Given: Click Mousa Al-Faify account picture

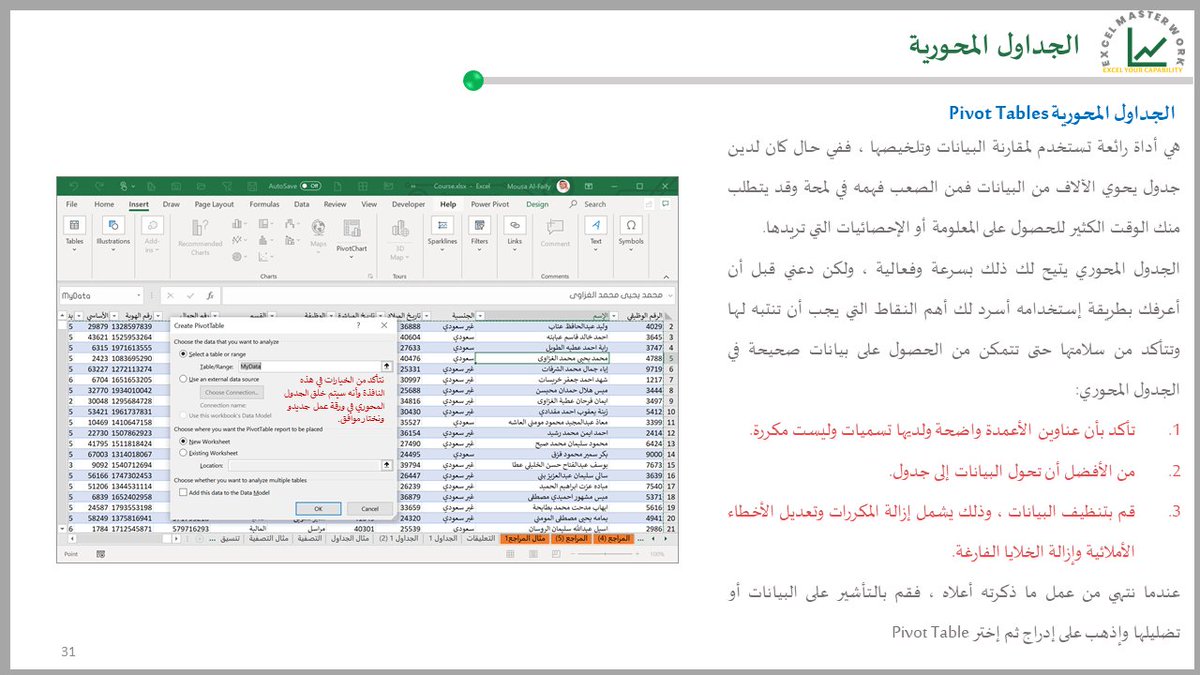Looking at the screenshot, I should (563, 186).
